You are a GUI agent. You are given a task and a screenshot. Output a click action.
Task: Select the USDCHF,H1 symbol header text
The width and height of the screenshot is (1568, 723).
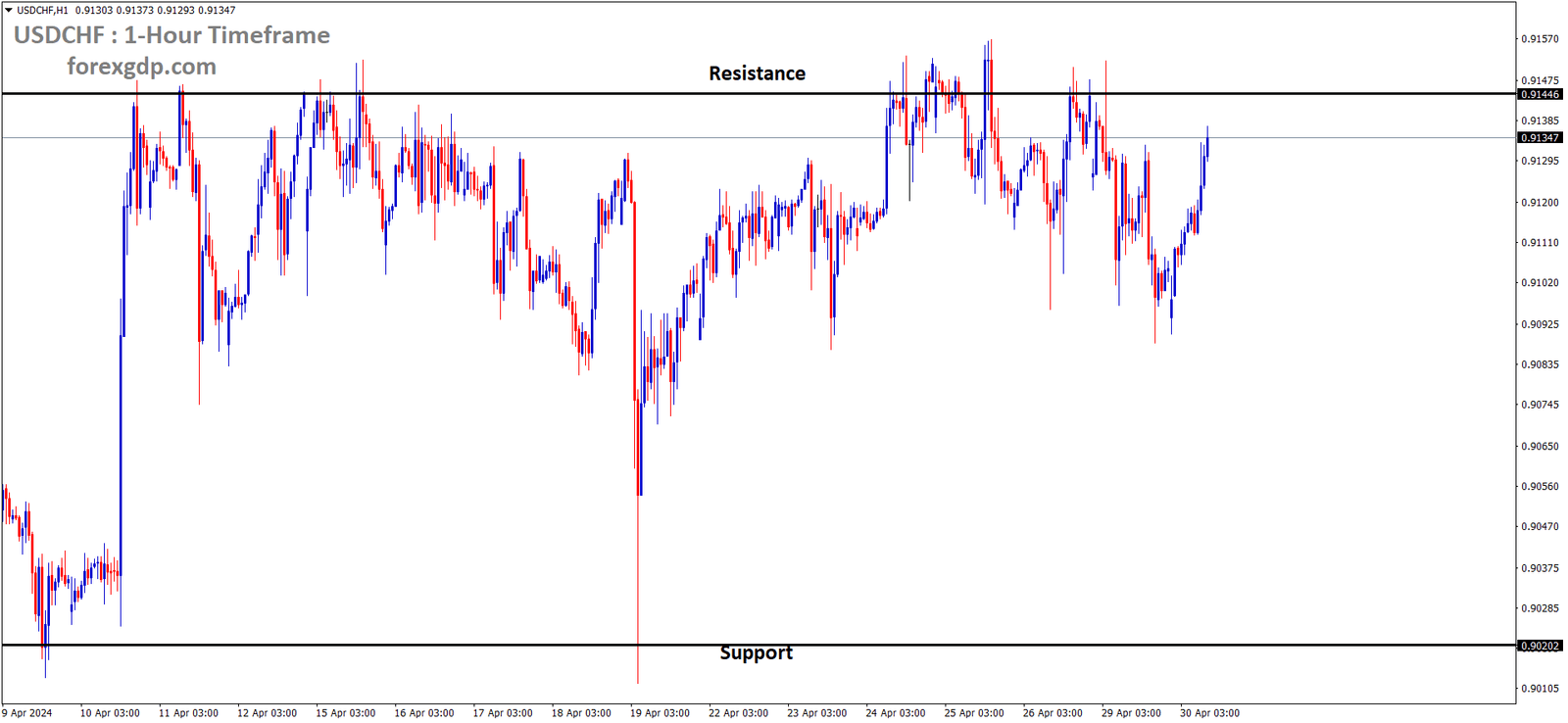(x=42, y=10)
